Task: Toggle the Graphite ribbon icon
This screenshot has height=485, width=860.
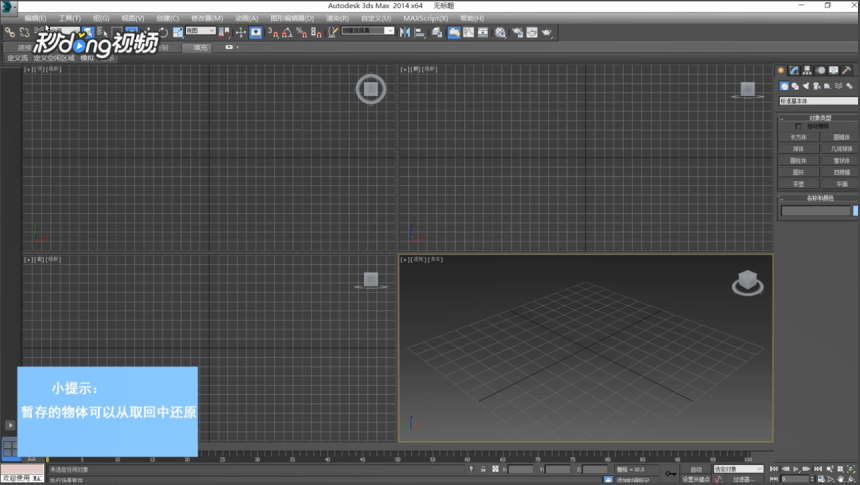Action: [454, 32]
